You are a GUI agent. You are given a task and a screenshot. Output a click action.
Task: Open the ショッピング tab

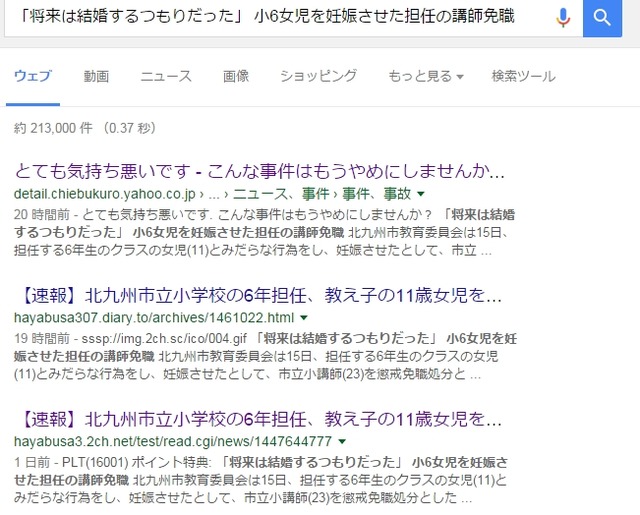pyautogui.click(x=319, y=76)
